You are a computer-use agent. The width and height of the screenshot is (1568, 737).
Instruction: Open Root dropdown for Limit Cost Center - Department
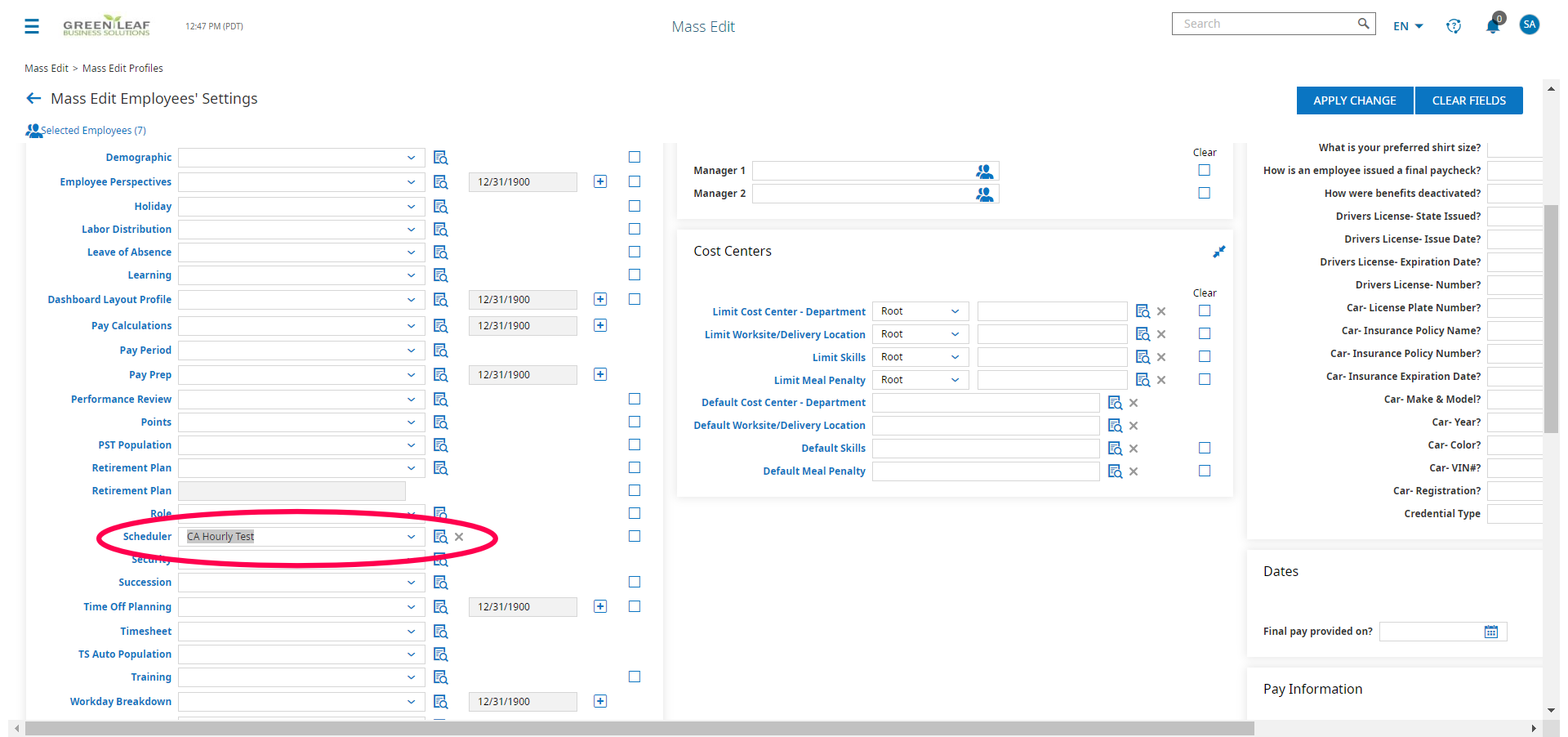click(920, 311)
